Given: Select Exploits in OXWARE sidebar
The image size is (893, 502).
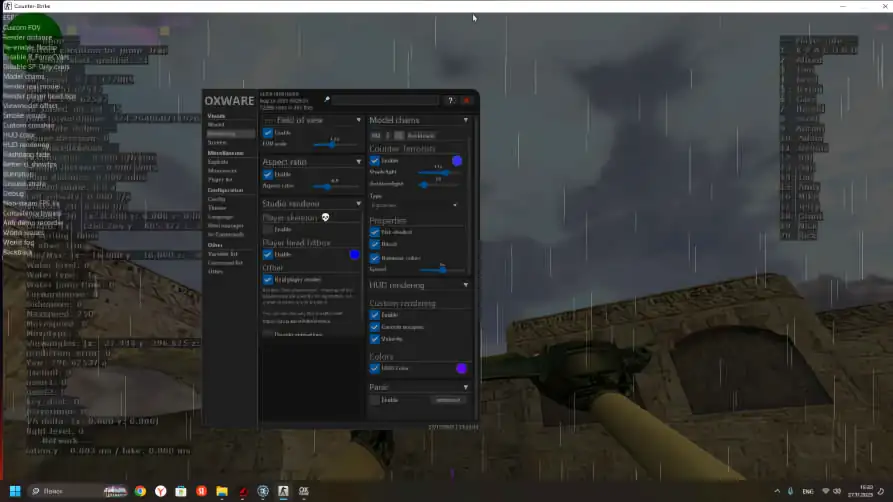Looking at the screenshot, I should click(218, 162).
